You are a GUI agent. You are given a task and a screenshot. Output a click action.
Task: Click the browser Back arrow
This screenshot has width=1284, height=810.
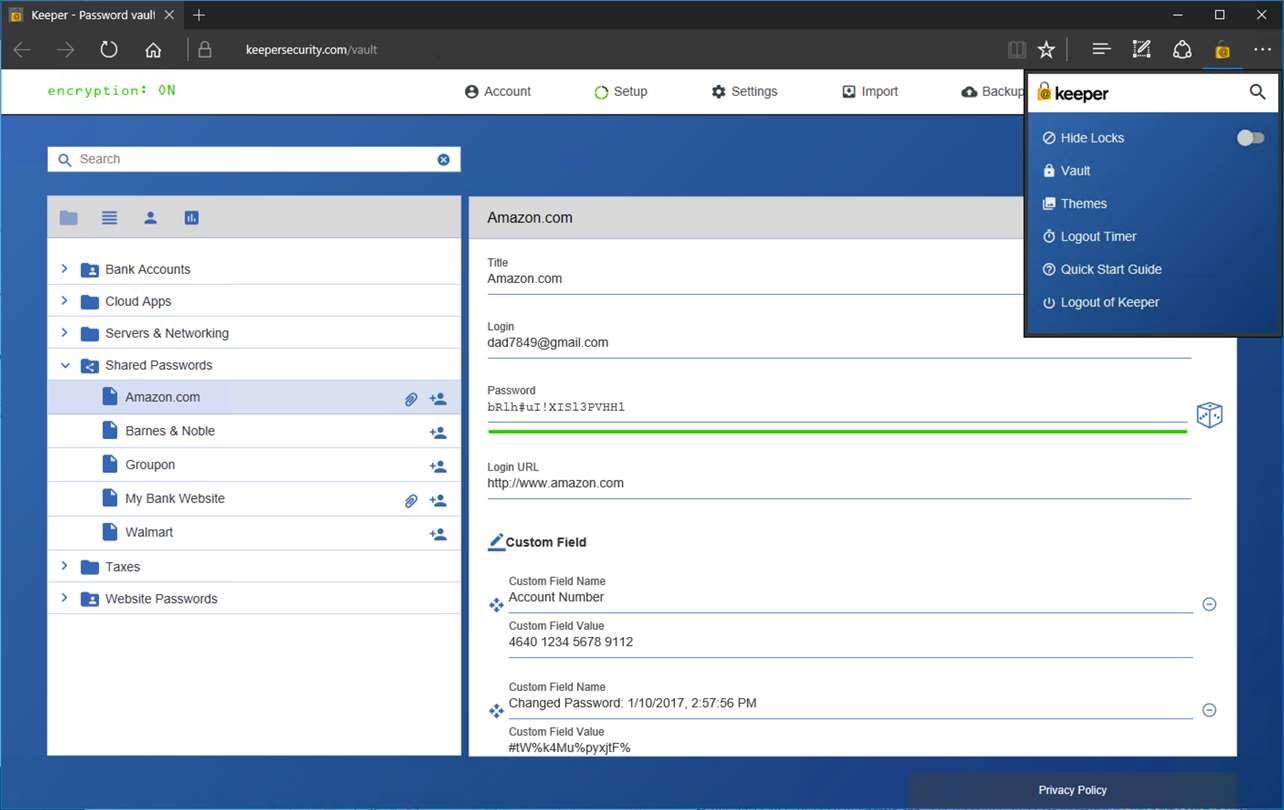coord(22,49)
